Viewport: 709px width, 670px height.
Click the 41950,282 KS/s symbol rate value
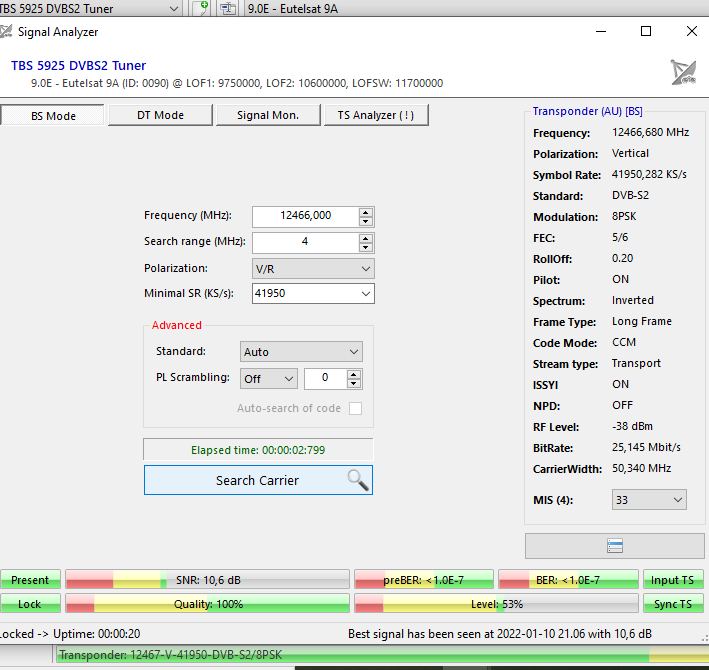click(x=649, y=175)
